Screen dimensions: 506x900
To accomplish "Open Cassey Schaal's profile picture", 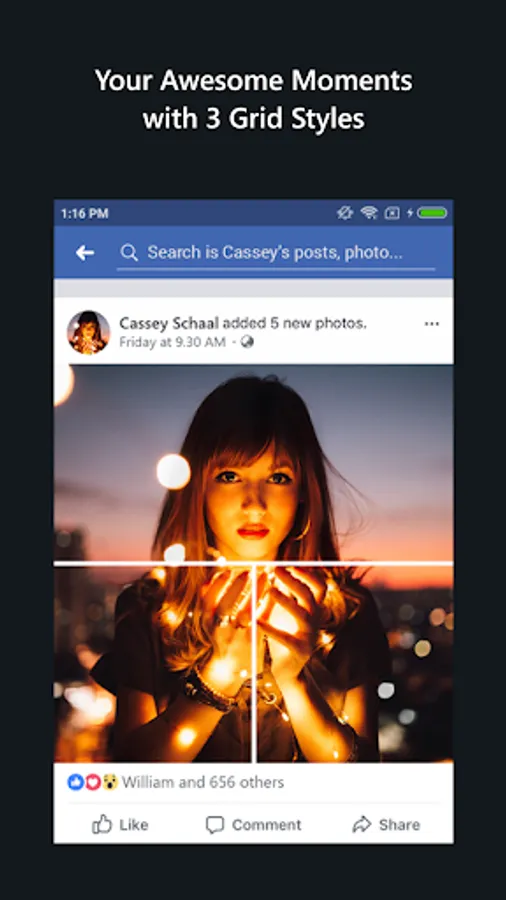I will (x=88, y=332).
